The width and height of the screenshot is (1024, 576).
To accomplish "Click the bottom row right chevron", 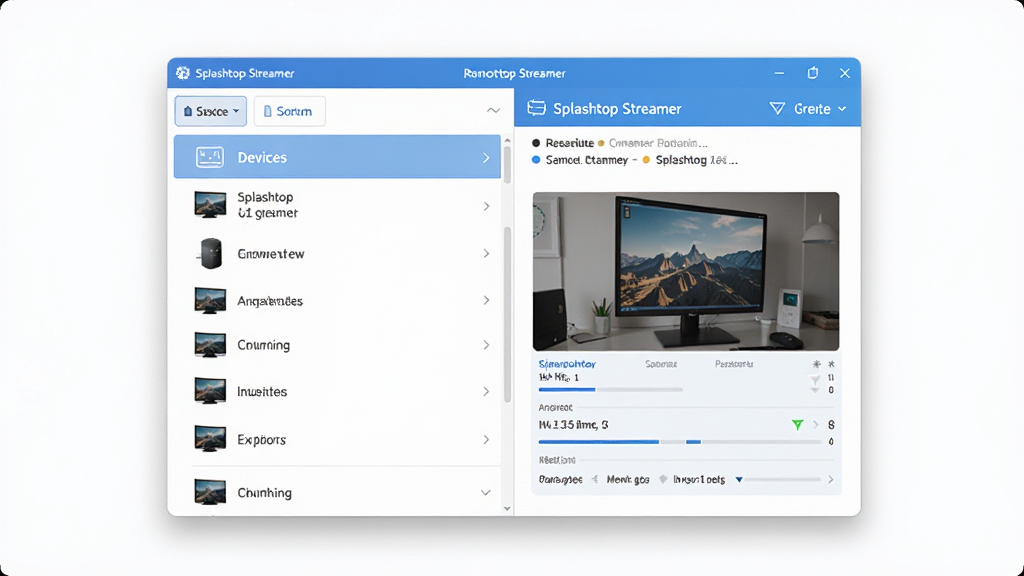I will click(x=831, y=479).
